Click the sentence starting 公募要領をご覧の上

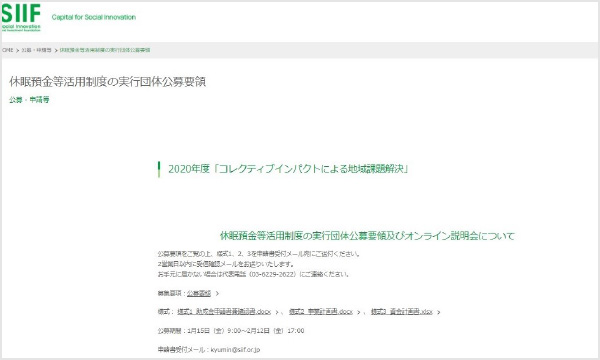click(259, 254)
